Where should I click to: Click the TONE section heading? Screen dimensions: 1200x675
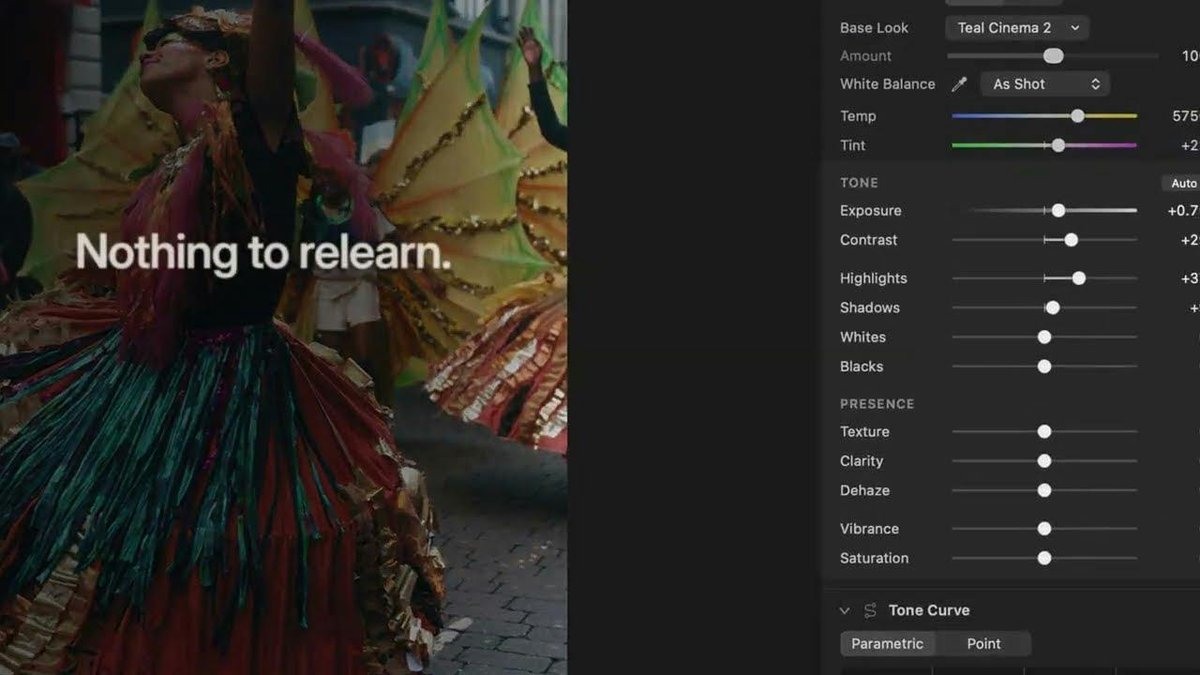click(859, 183)
